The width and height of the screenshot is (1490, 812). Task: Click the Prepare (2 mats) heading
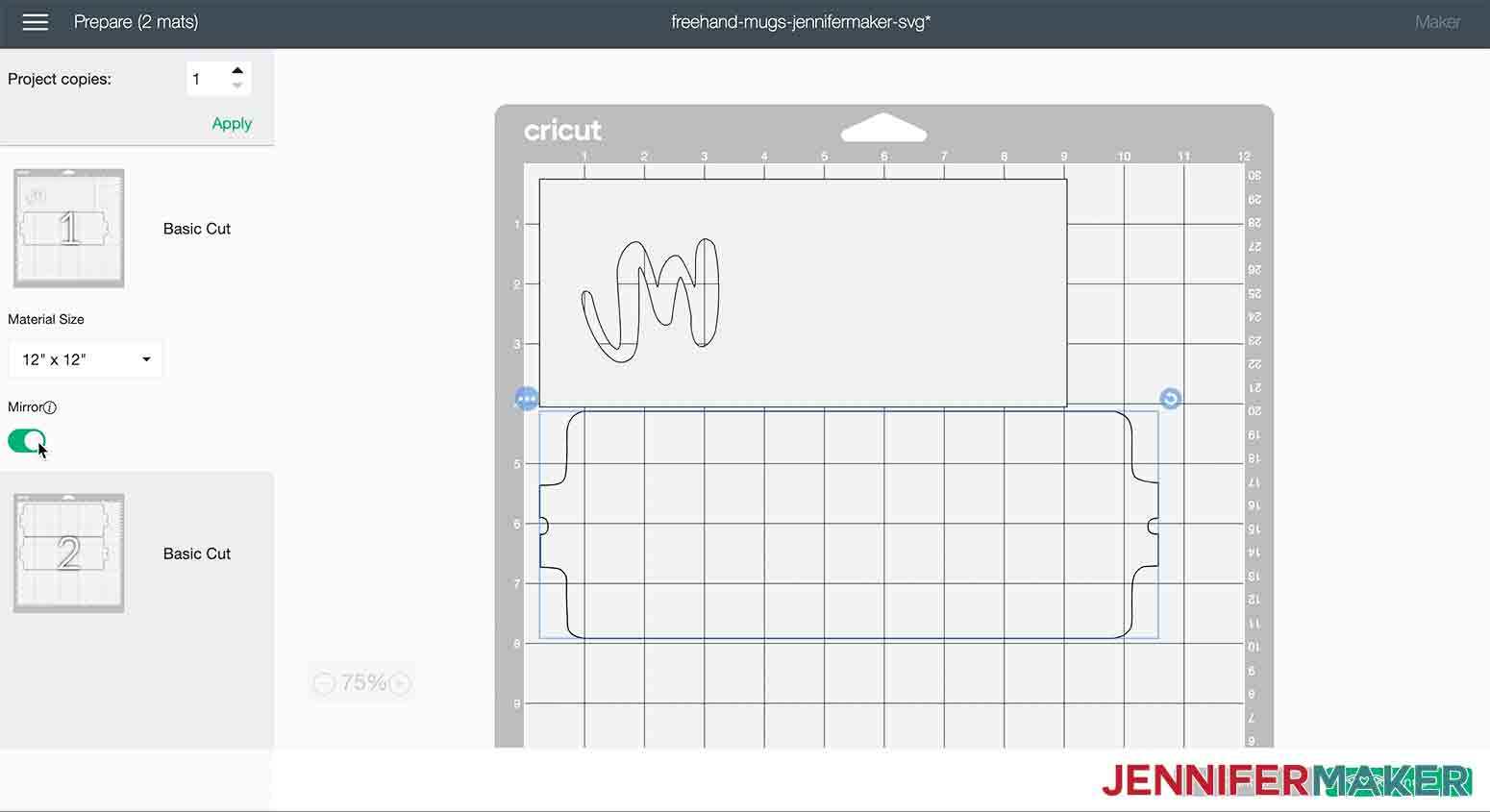tap(137, 22)
